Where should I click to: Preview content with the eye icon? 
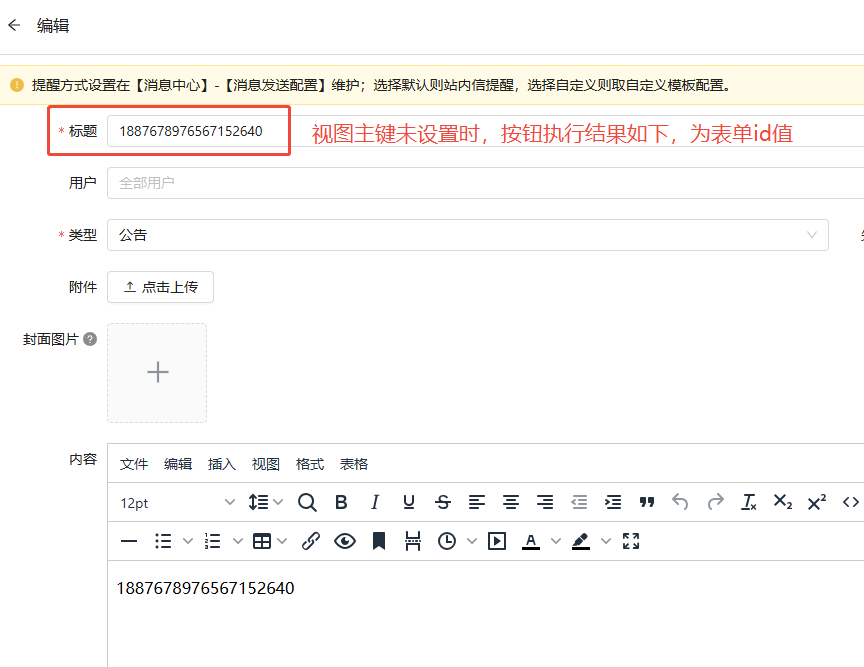[345, 541]
